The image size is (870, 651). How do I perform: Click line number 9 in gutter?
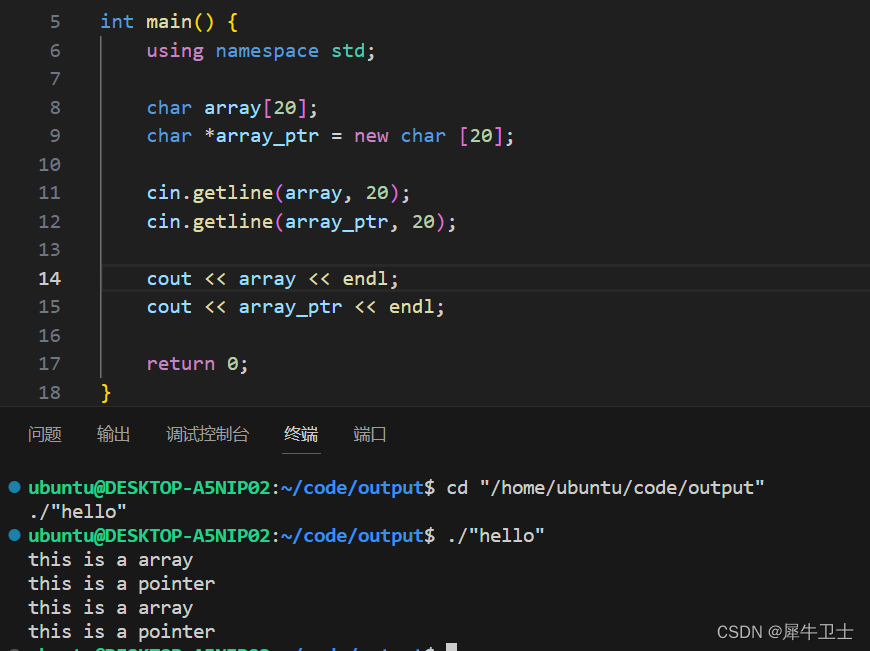coord(55,135)
